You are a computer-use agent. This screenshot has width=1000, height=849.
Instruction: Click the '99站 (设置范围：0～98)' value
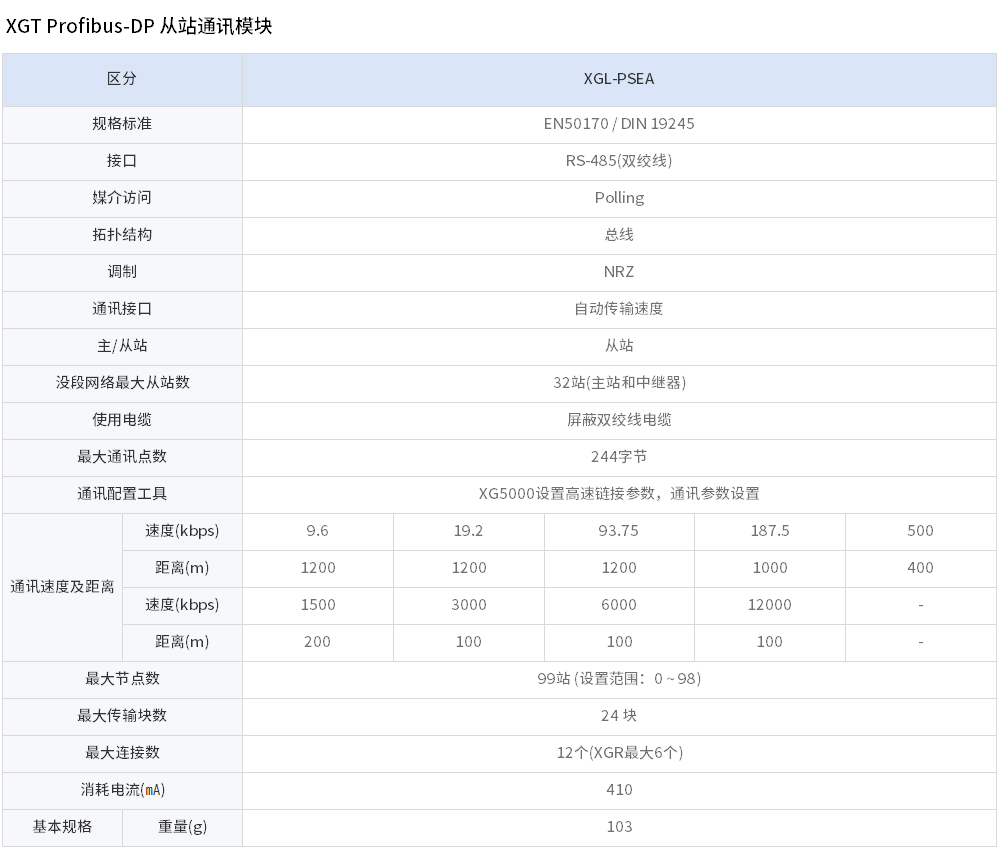(x=619, y=679)
